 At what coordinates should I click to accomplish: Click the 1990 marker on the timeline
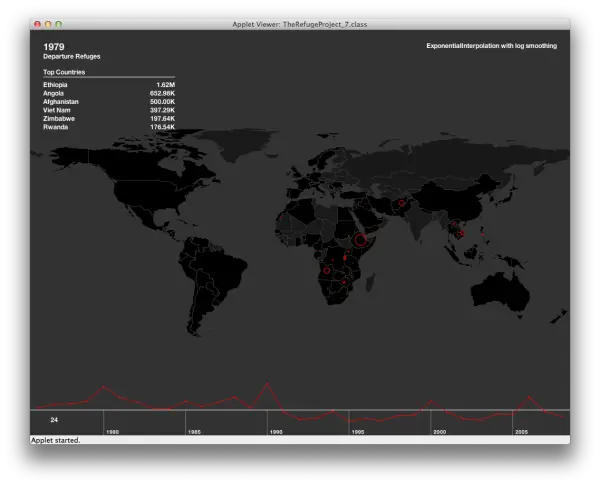click(276, 432)
